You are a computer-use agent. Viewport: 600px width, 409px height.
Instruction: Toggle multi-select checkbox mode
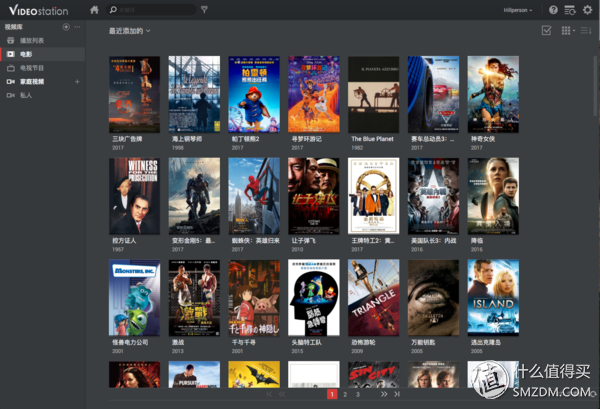546,31
